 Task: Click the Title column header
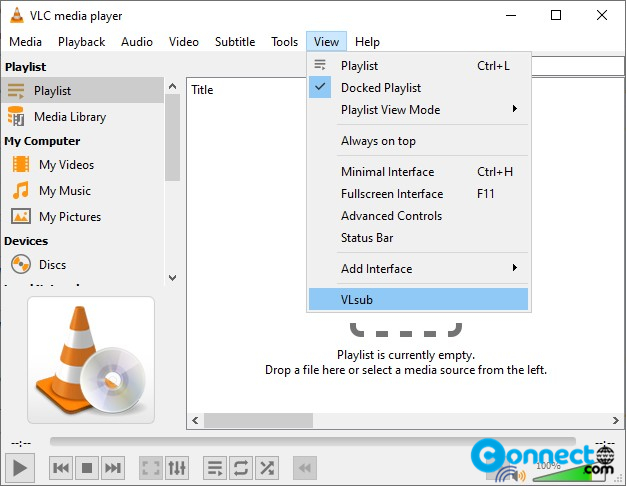coord(202,90)
